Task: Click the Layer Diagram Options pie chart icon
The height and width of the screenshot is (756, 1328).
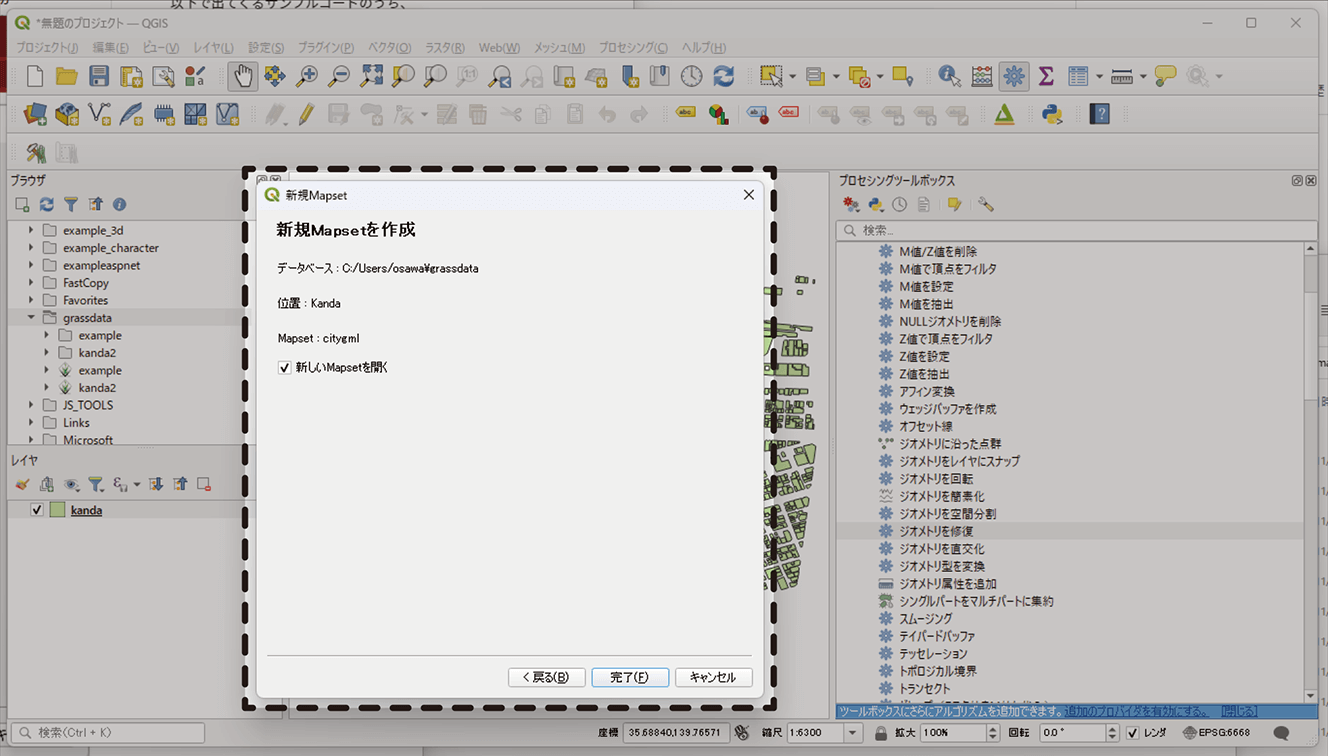Action: point(718,114)
